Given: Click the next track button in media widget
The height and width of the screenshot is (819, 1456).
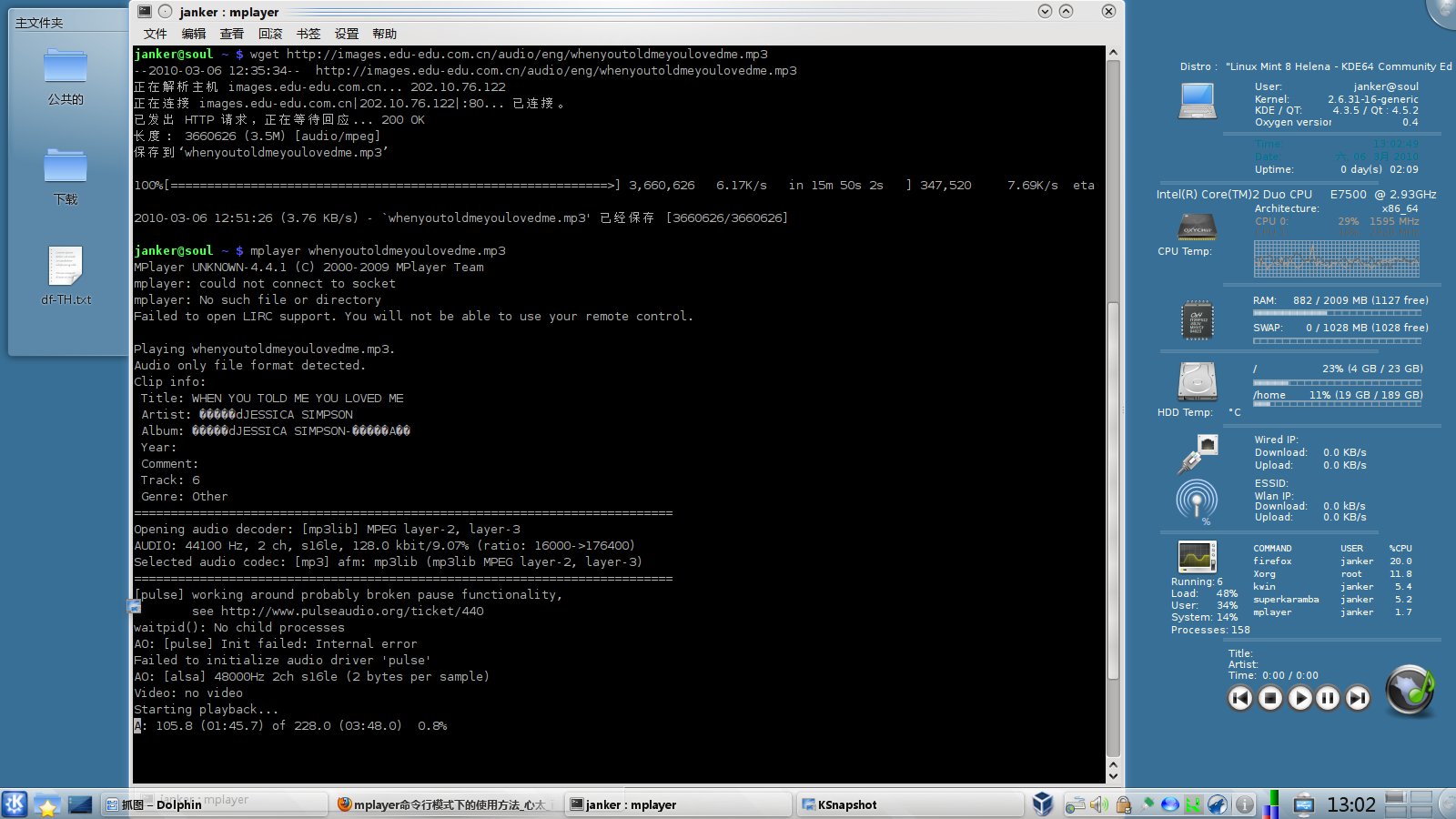Looking at the screenshot, I should tap(1358, 698).
